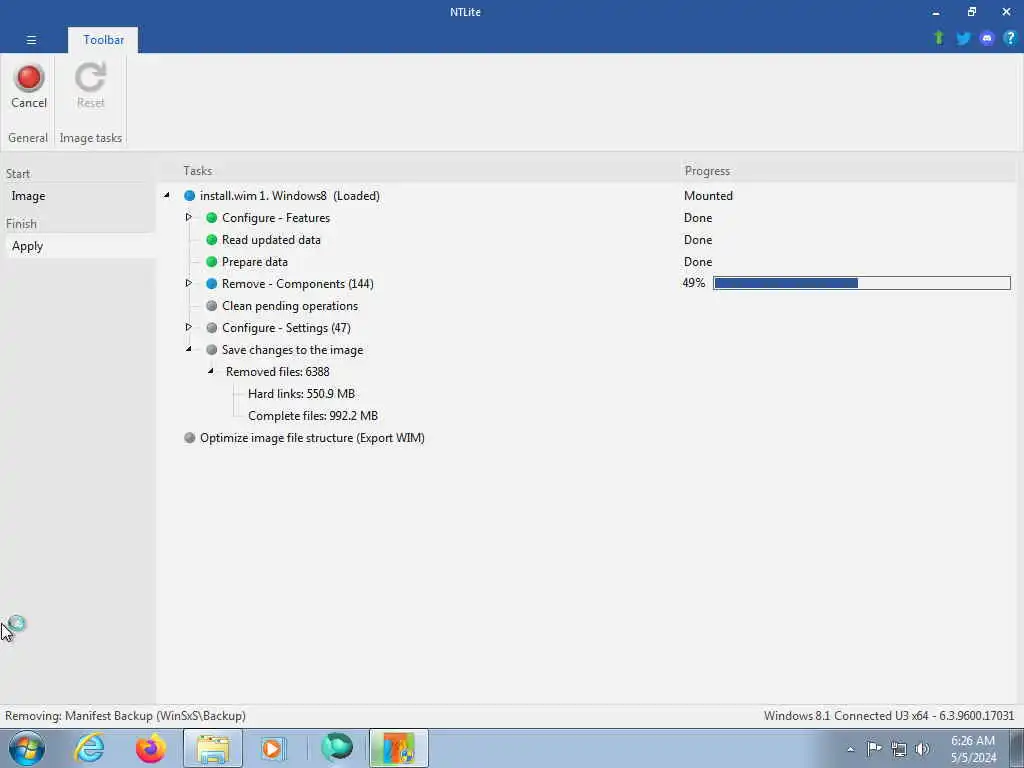Select Hard links: 550.9 MB row
Image resolution: width=1024 pixels, height=768 pixels.
(301, 394)
